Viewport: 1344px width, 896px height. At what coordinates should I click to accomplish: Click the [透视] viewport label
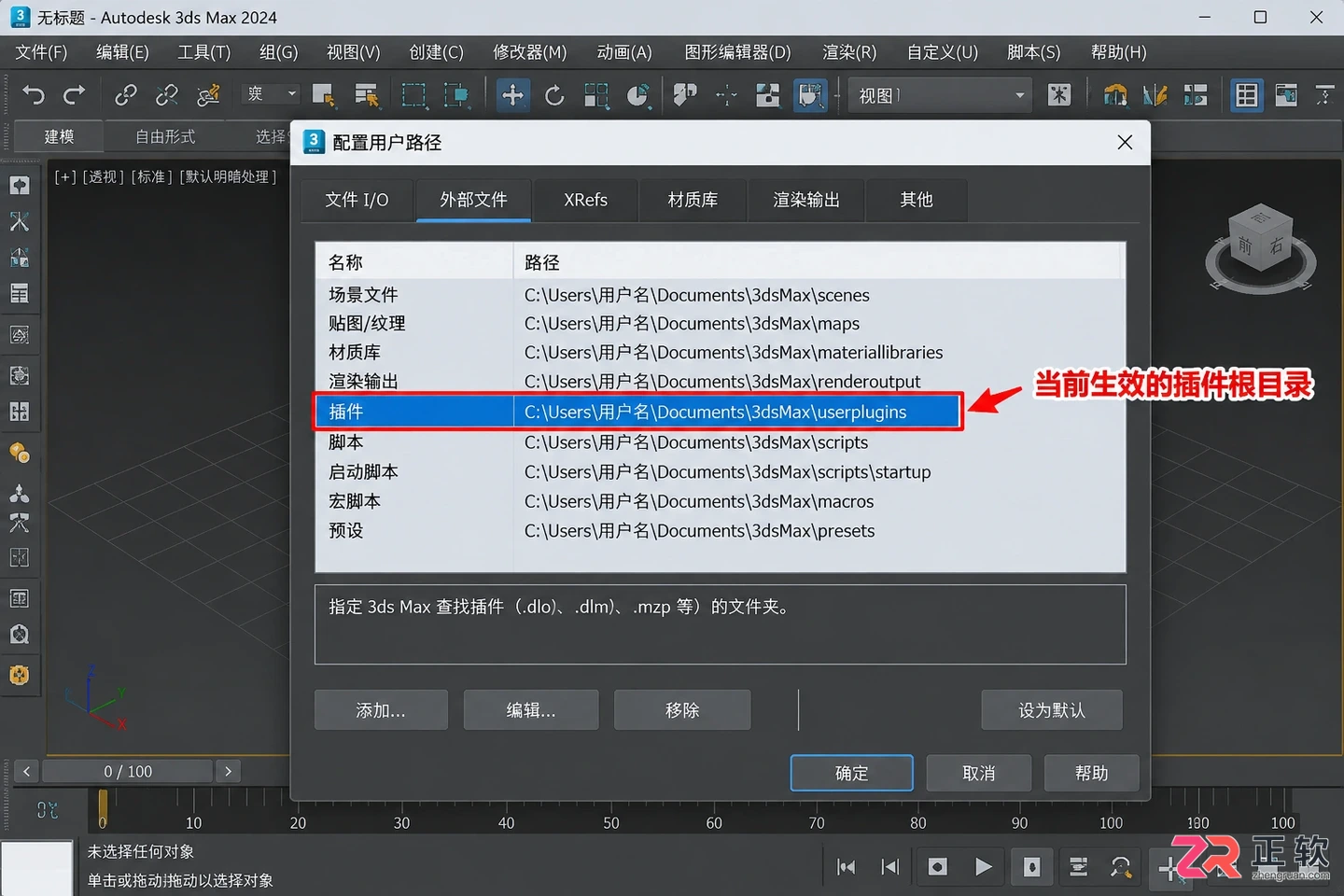pos(104,176)
